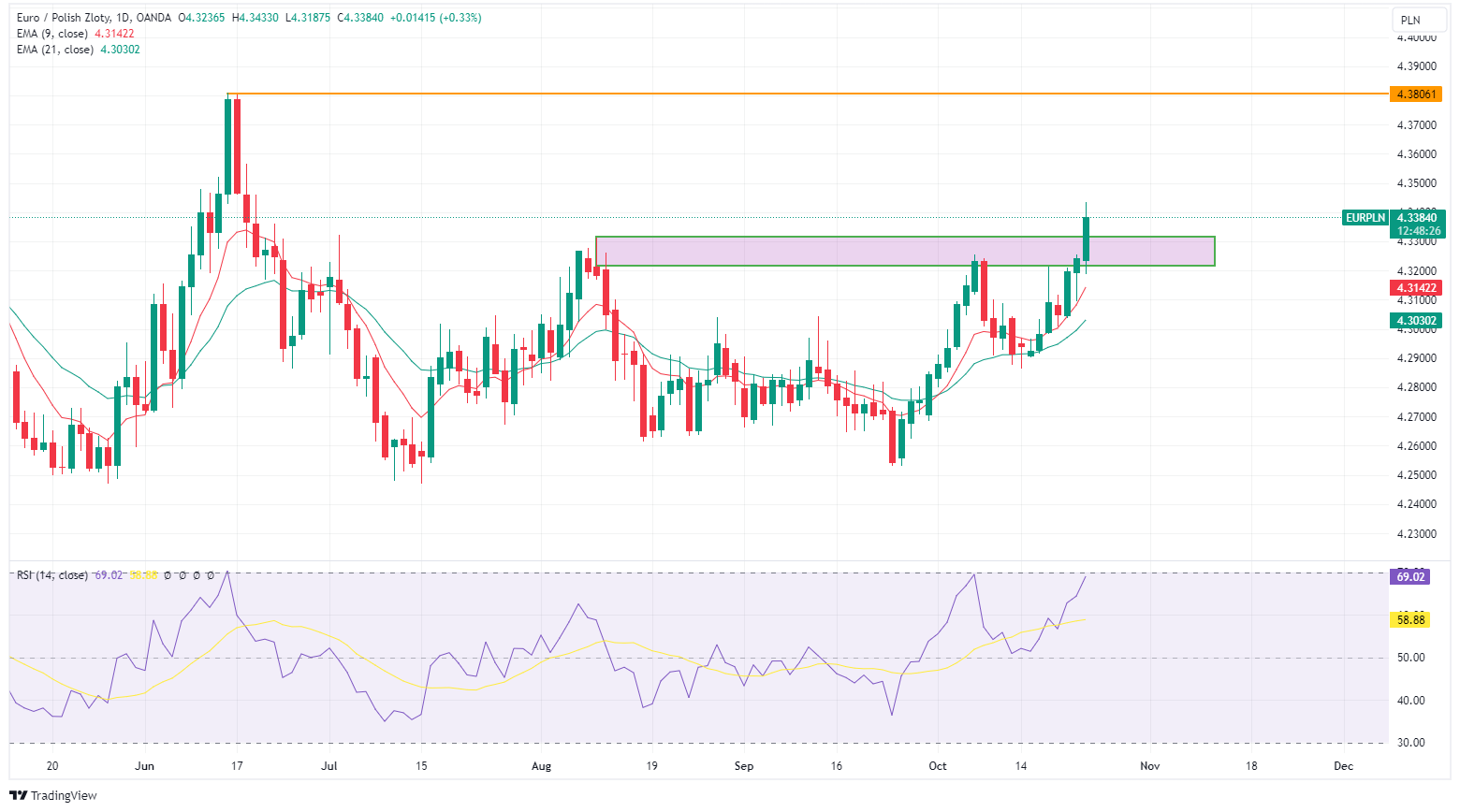Click the RSI (14, close) indicator legend
This screenshot has width=1460, height=812.
point(52,575)
